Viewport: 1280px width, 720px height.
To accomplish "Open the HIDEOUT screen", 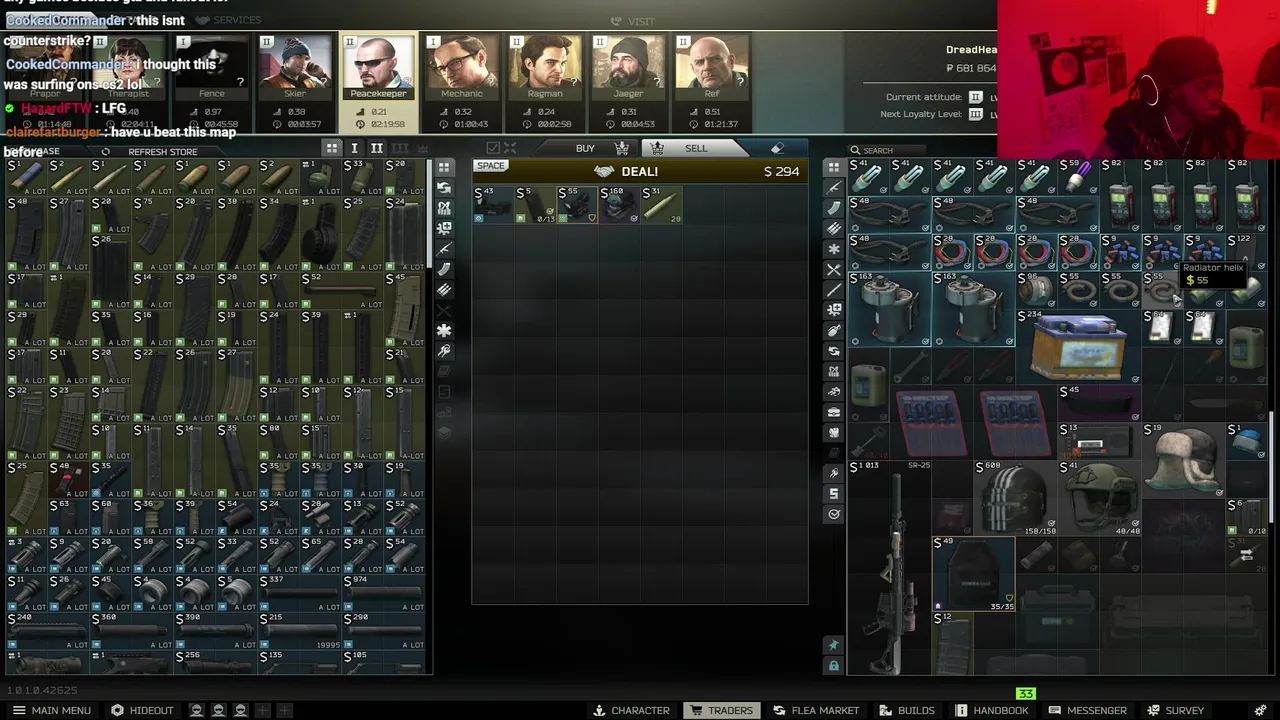I will coord(141,710).
